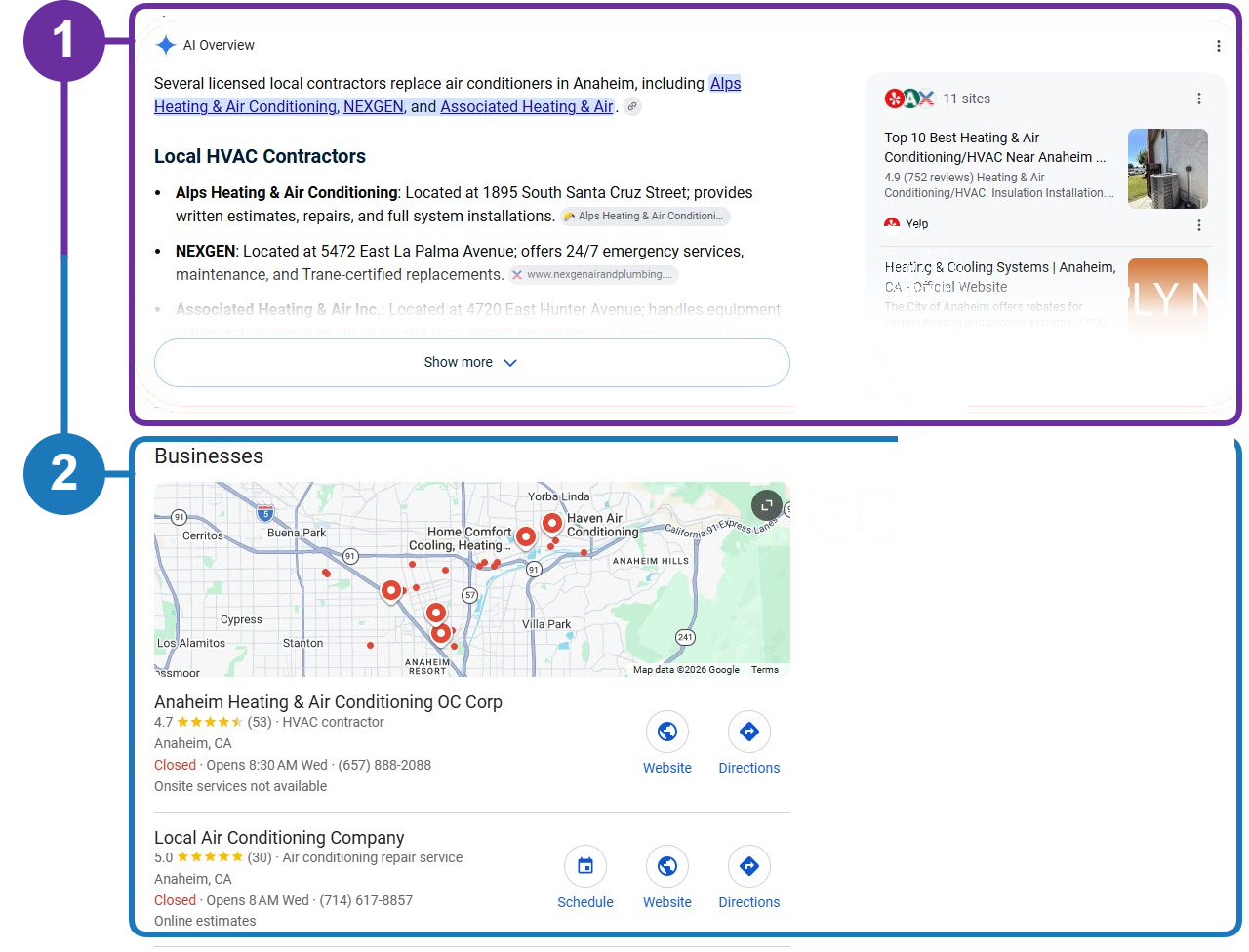
Task: Click the 11 sites label
Action: point(966,99)
